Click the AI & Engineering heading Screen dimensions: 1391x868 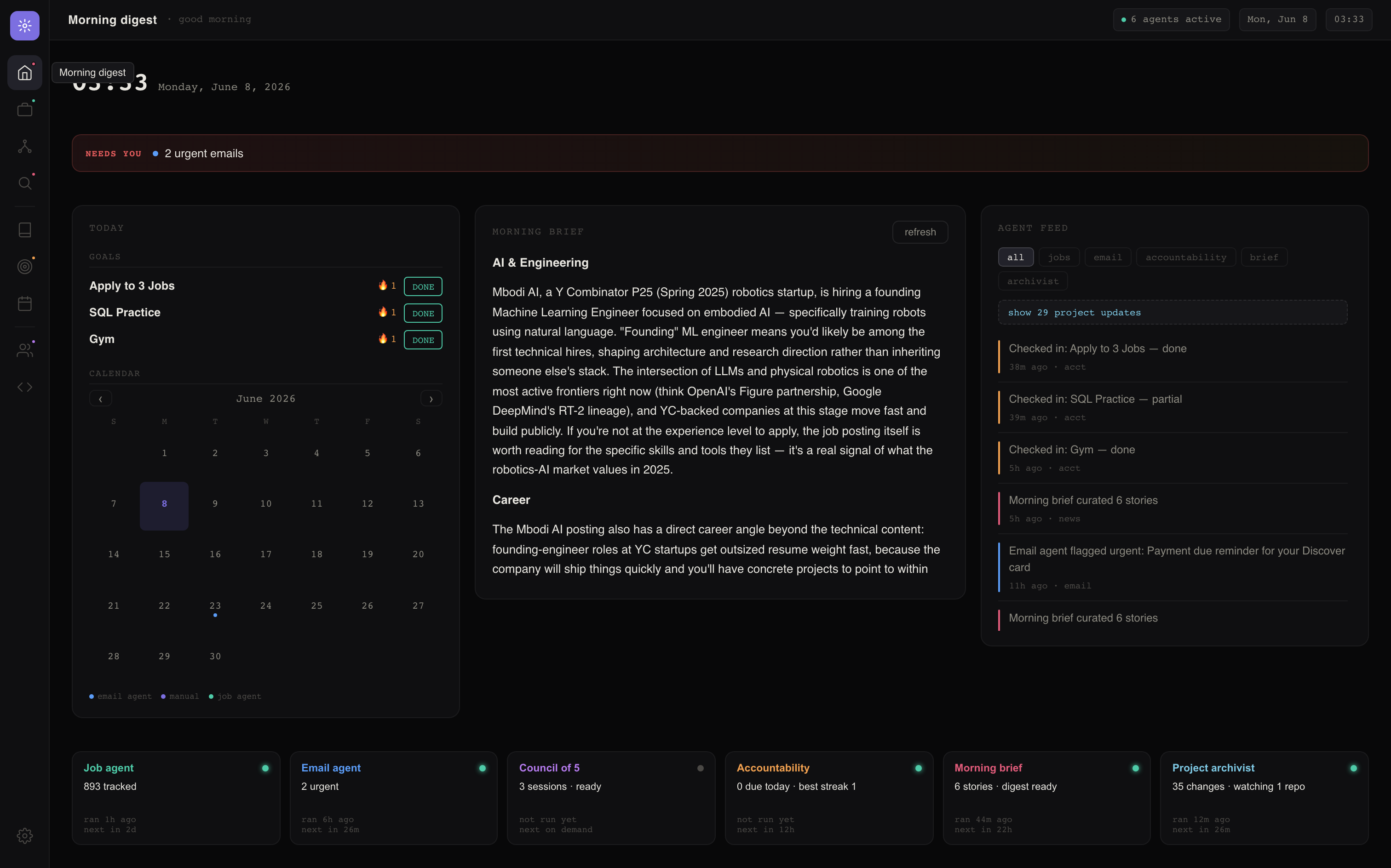pos(540,263)
